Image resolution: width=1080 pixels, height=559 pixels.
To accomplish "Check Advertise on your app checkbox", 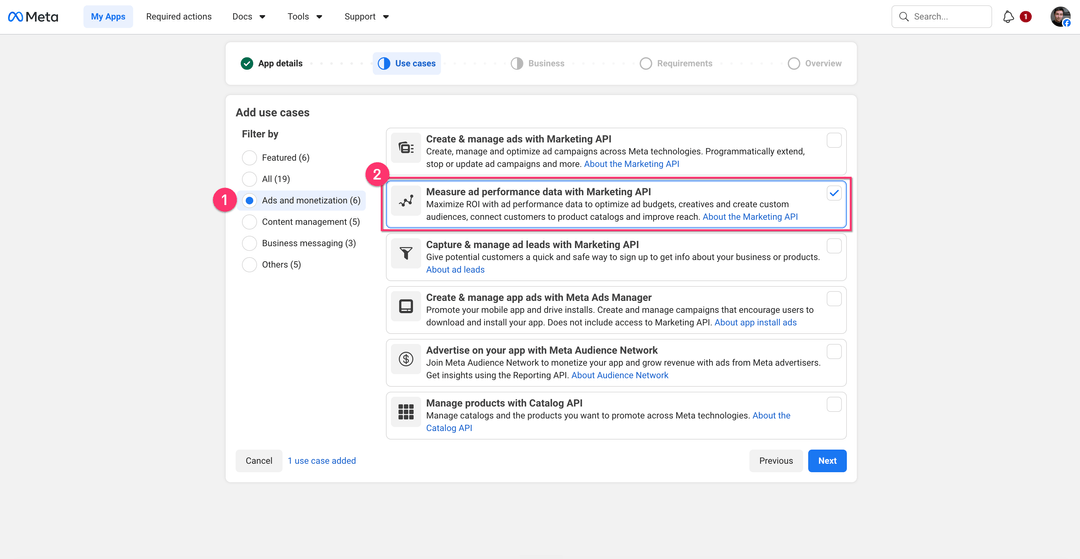I will [x=834, y=352].
